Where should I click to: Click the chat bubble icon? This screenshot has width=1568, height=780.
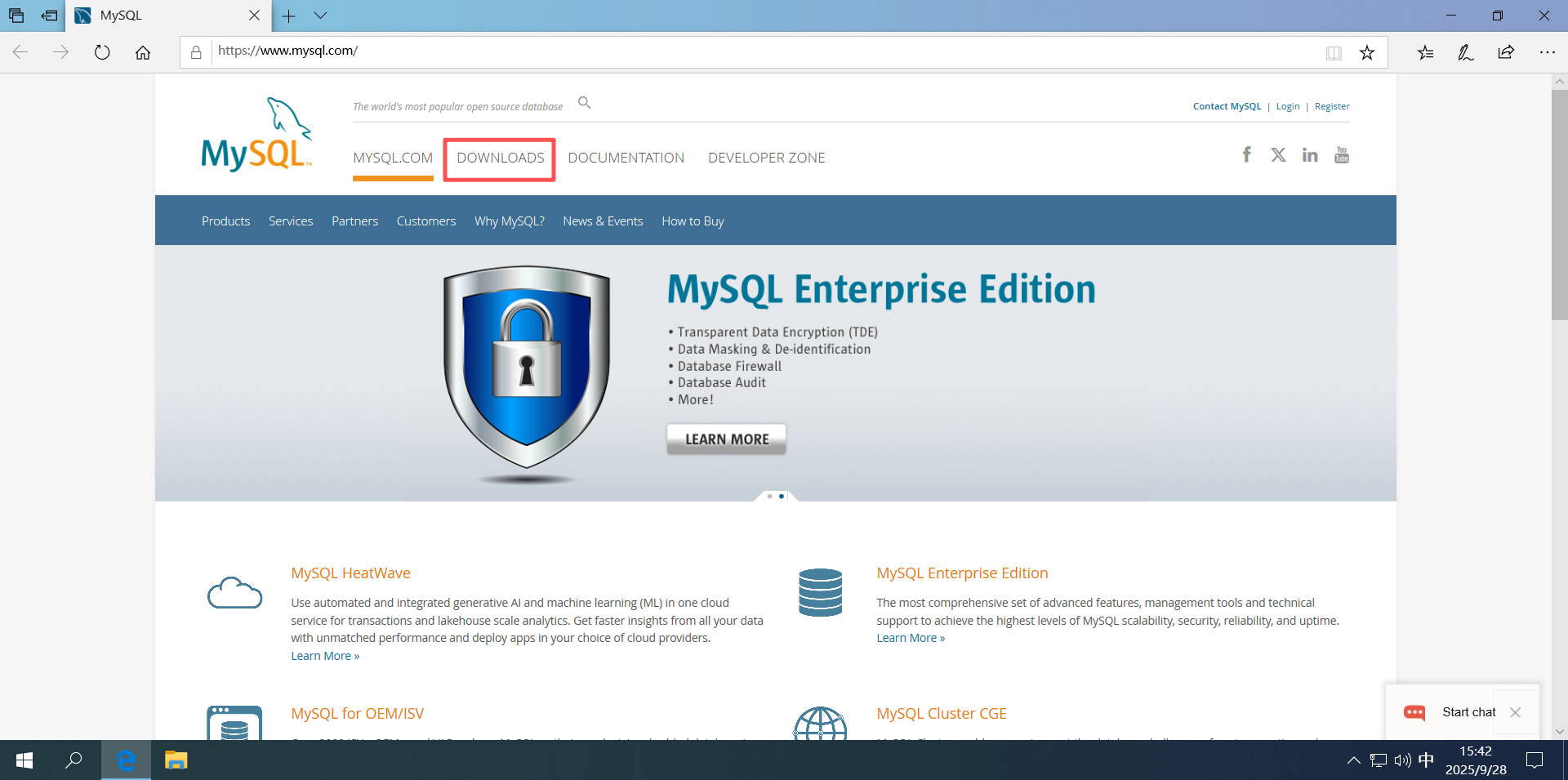pyautogui.click(x=1414, y=712)
